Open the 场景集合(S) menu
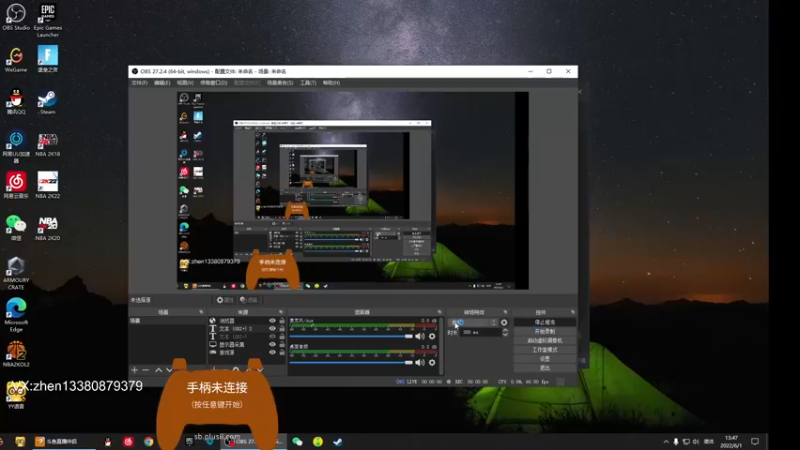800x450 pixels. [x=280, y=83]
